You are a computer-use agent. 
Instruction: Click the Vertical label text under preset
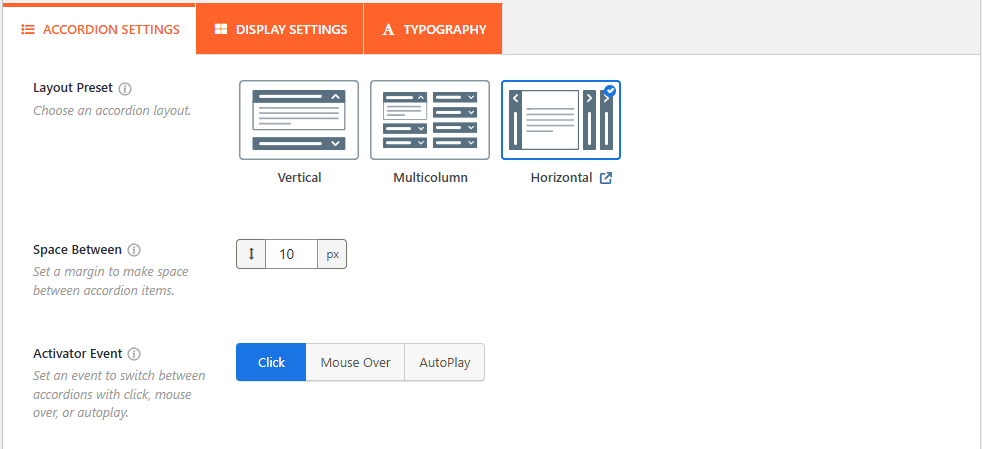[299, 178]
